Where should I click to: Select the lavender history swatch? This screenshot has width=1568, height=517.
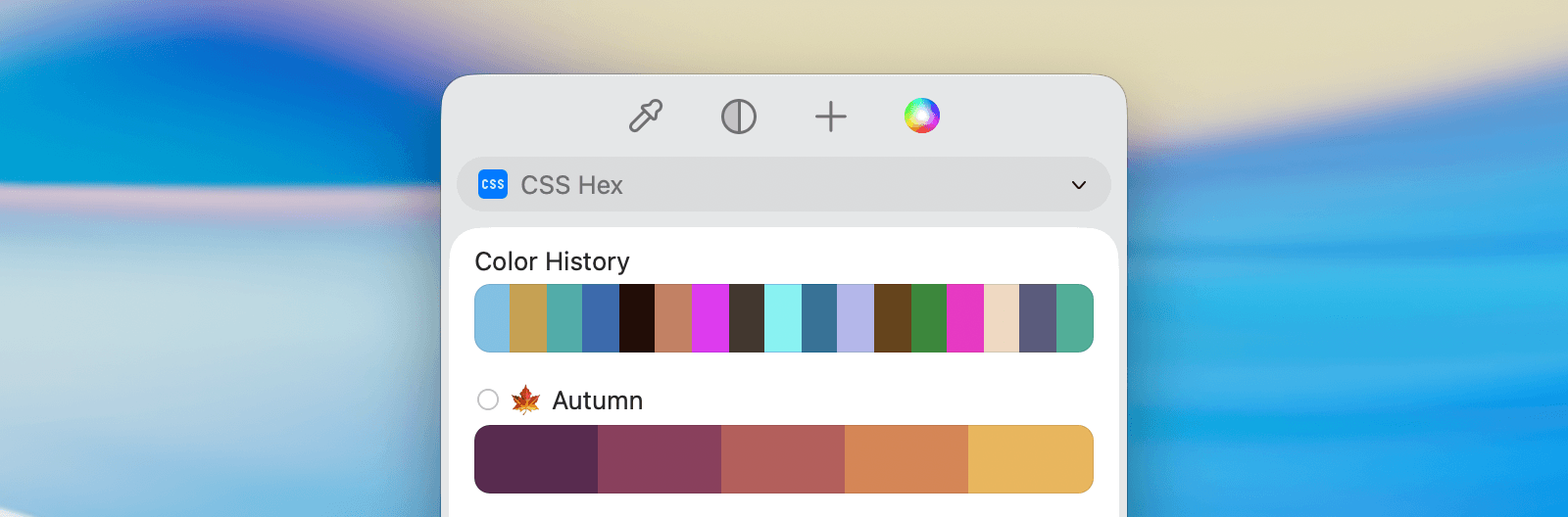tap(856, 318)
